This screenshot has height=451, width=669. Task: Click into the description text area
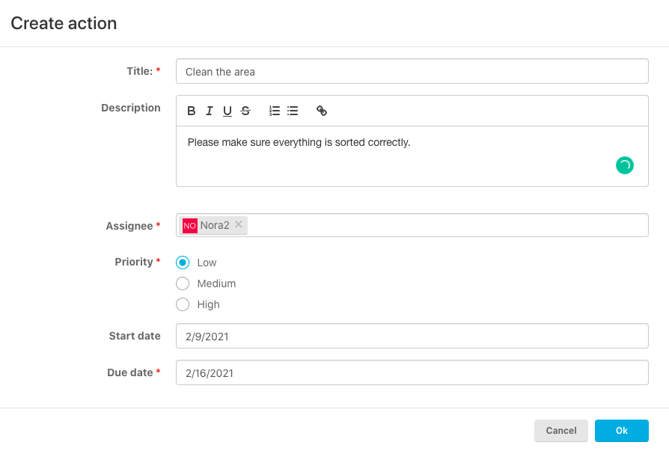click(412, 156)
